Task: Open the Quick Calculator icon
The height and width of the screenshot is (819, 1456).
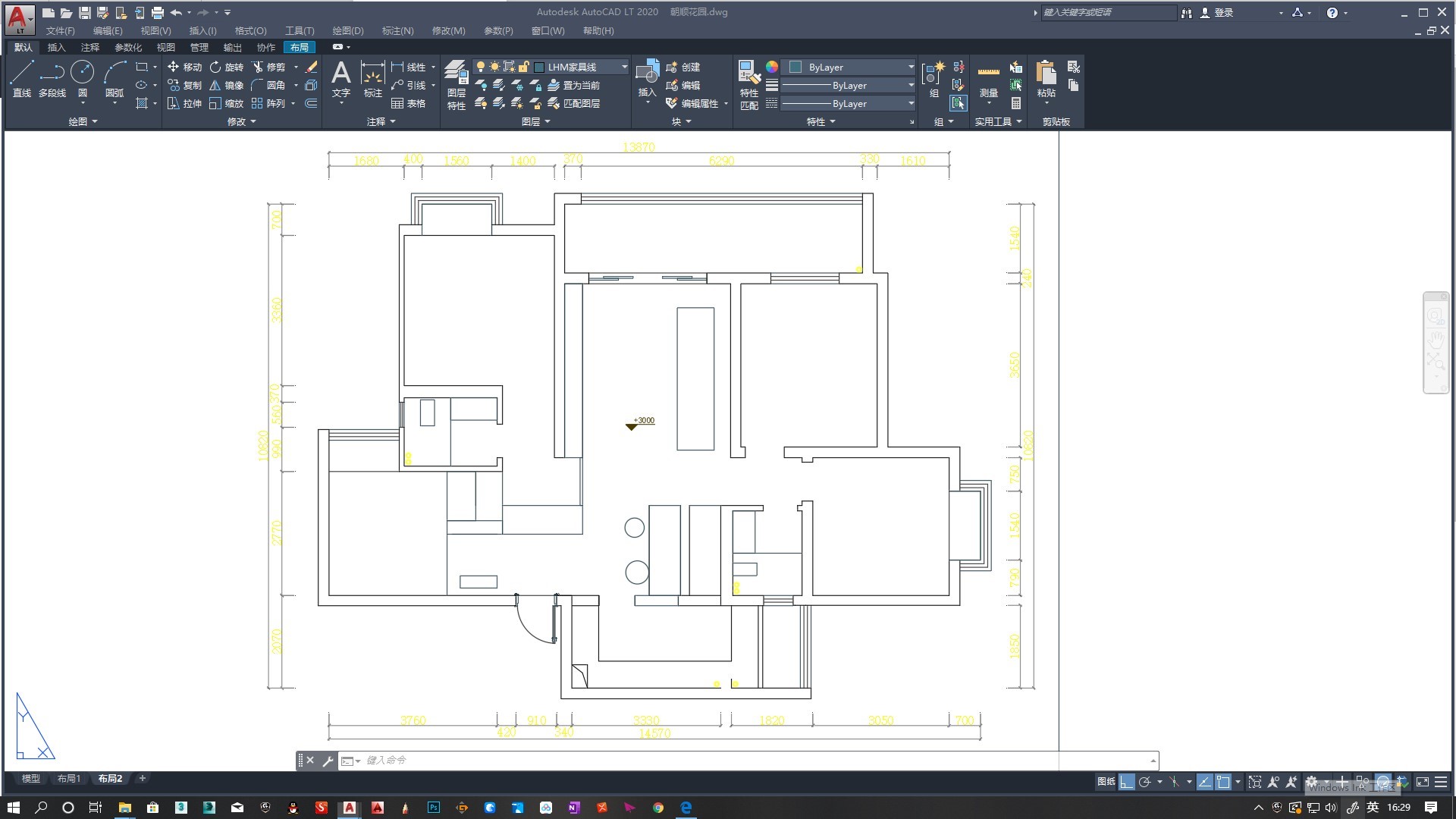Action: point(1016,103)
